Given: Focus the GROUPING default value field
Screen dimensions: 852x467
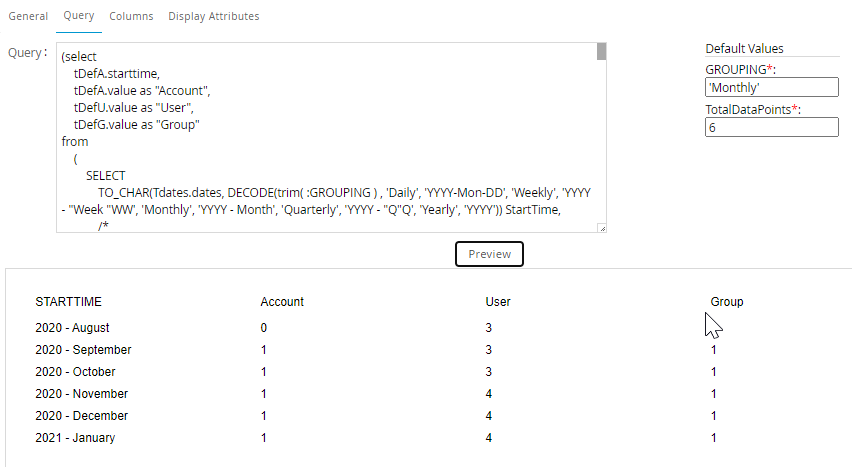Looking at the screenshot, I should click(771, 87).
